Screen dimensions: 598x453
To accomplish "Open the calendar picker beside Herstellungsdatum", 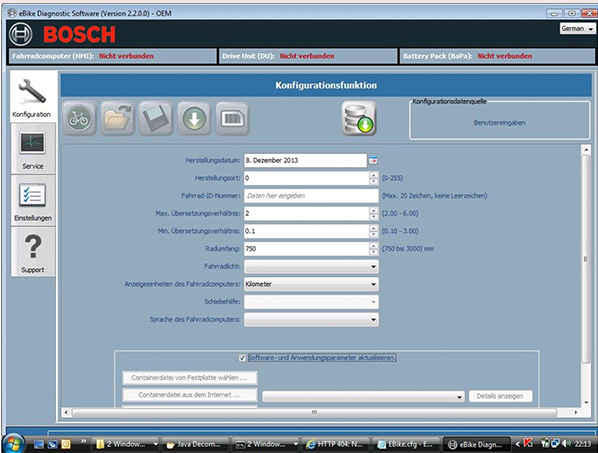I will 373,161.
